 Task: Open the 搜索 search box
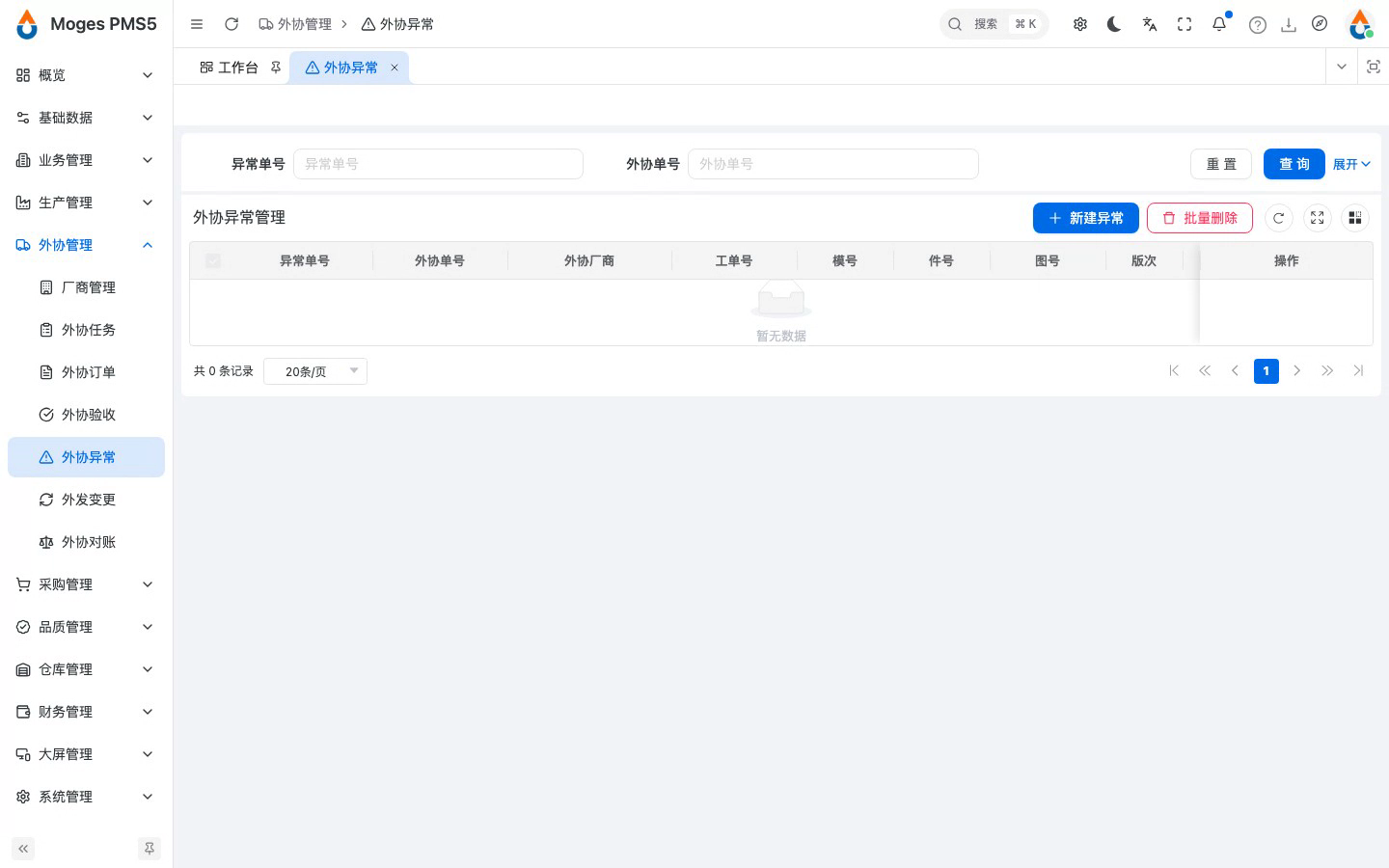[x=994, y=24]
